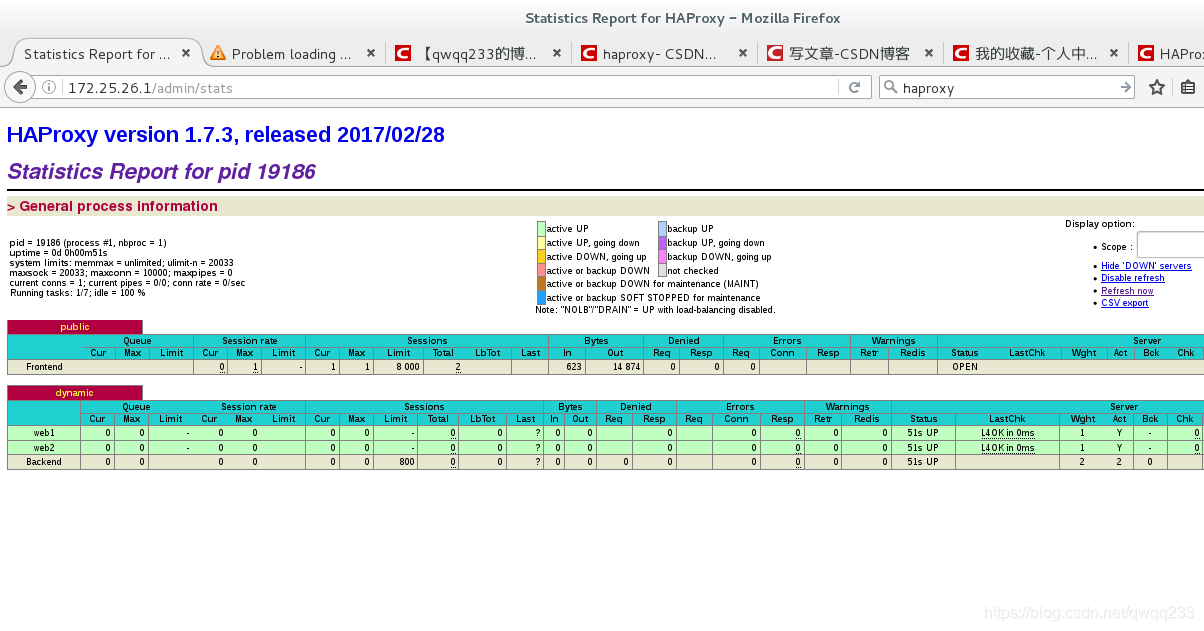This screenshot has height=631, width=1204.
Task: Click the public proxy header
Action: tap(75, 327)
